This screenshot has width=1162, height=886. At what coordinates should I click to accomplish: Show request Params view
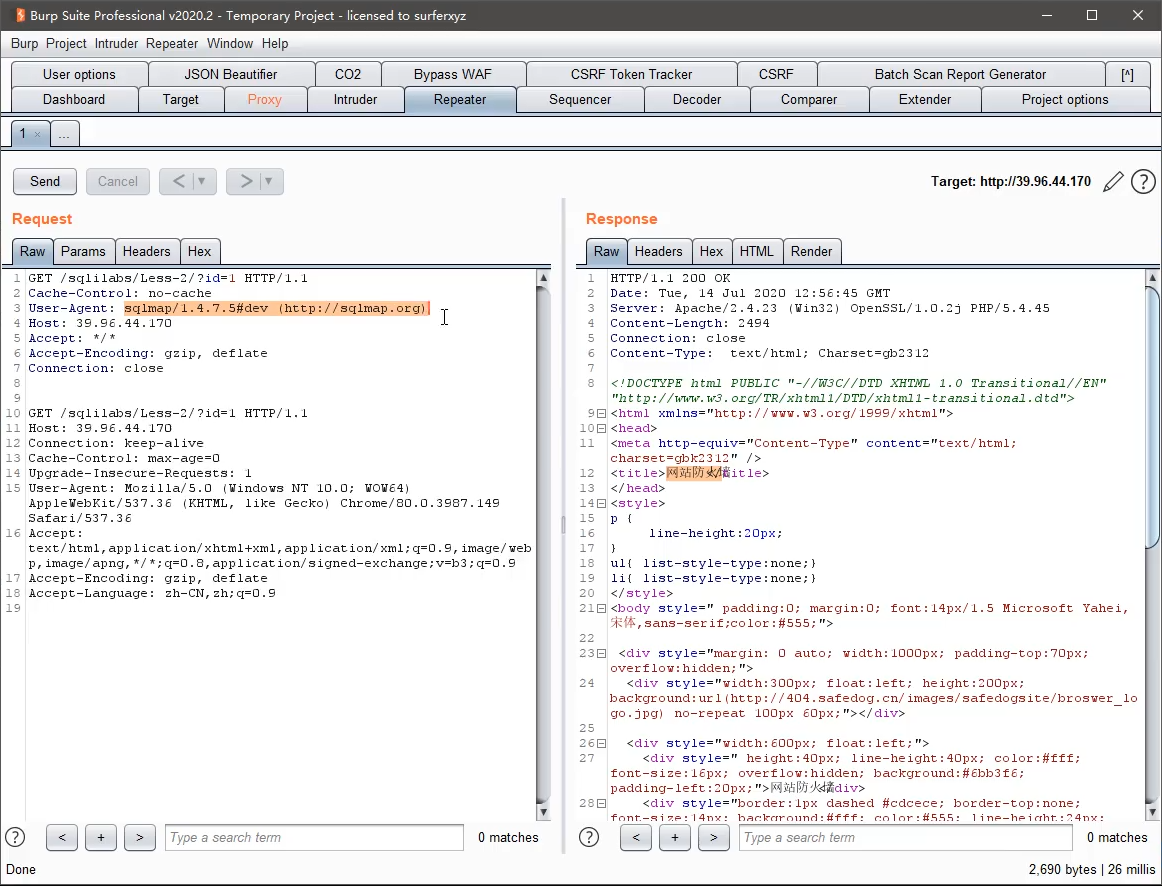point(83,251)
